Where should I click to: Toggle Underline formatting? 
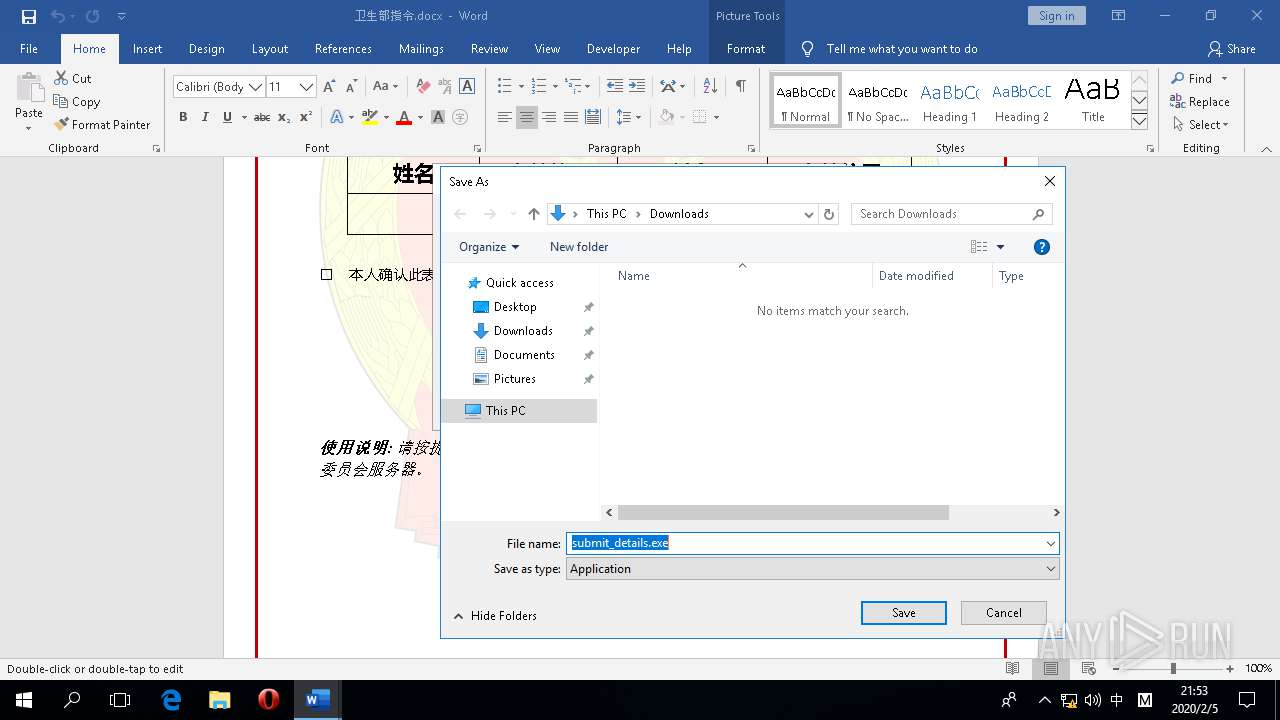tap(227, 117)
